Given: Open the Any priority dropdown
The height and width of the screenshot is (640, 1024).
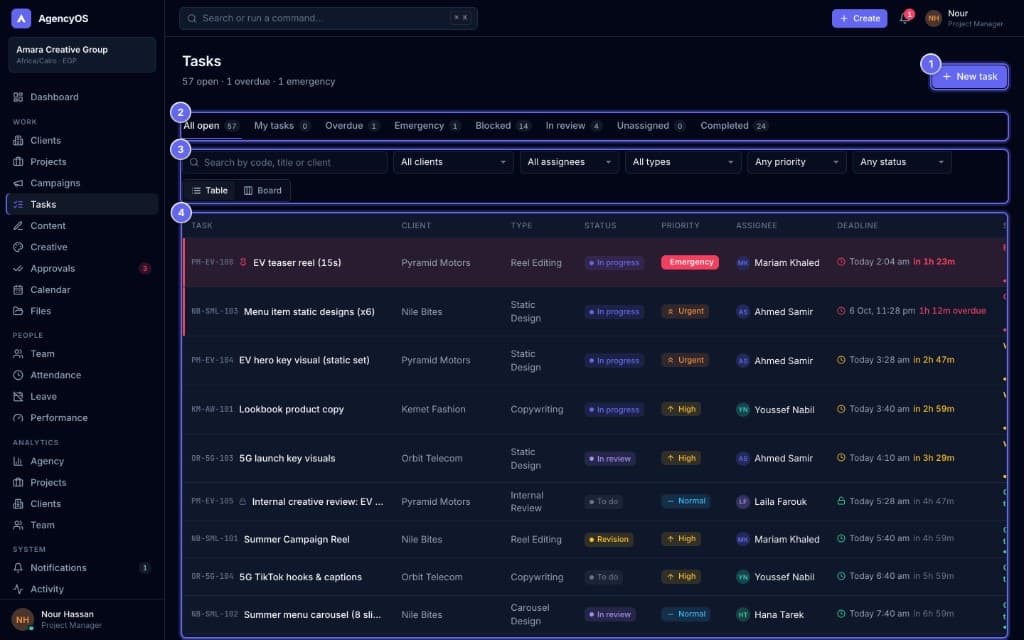Looking at the screenshot, I should click(x=797, y=162).
